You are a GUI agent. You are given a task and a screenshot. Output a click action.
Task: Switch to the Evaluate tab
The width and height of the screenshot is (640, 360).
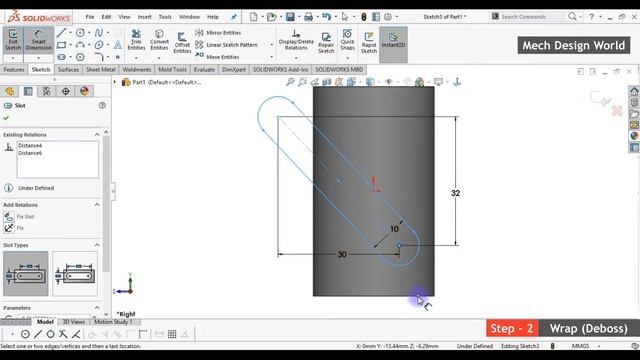[204, 69]
